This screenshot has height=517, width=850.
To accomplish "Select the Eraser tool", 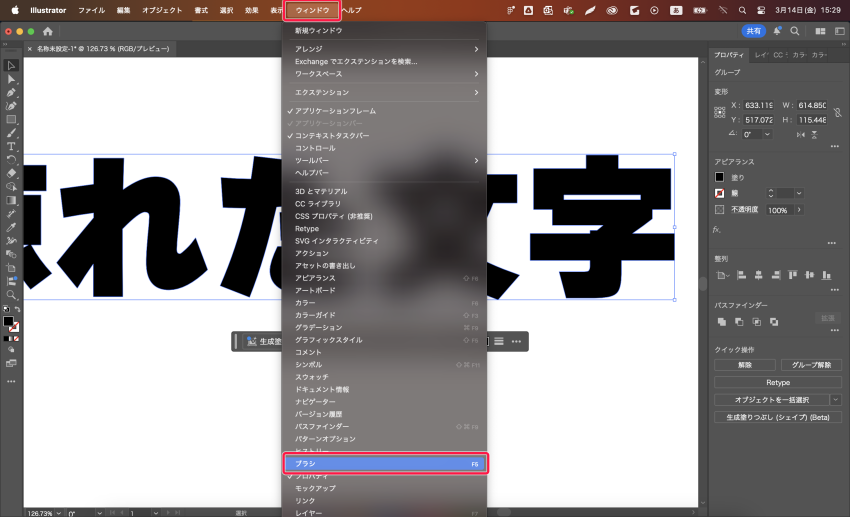I will [11, 173].
